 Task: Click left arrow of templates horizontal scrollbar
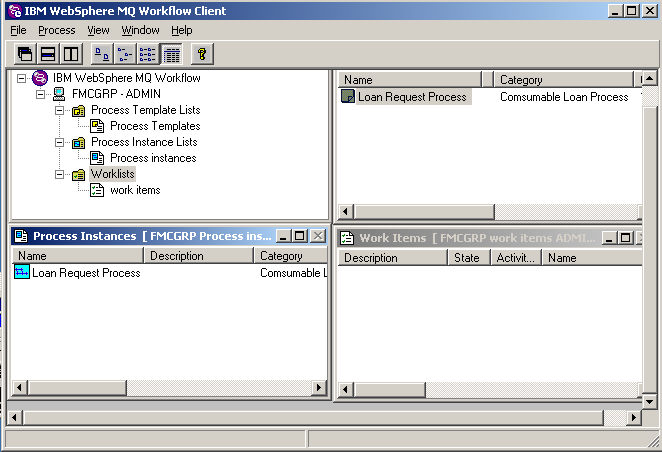point(346,211)
